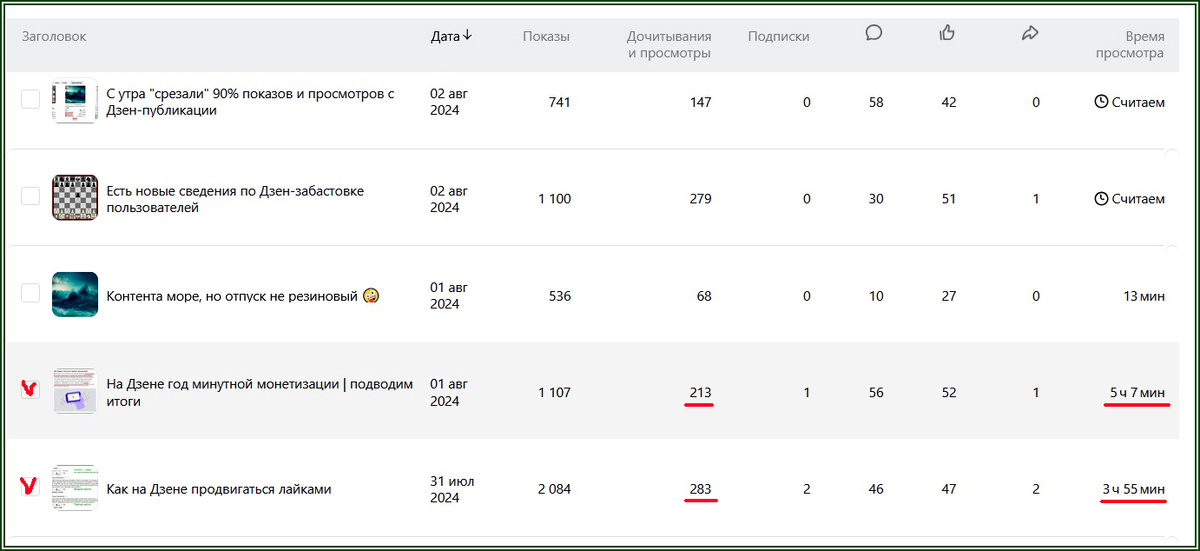Image resolution: width=1200 pixels, height=551 pixels.
Task: Open article "Как на Дзене продвигаться лайками"
Action: pyautogui.click(x=218, y=489)
